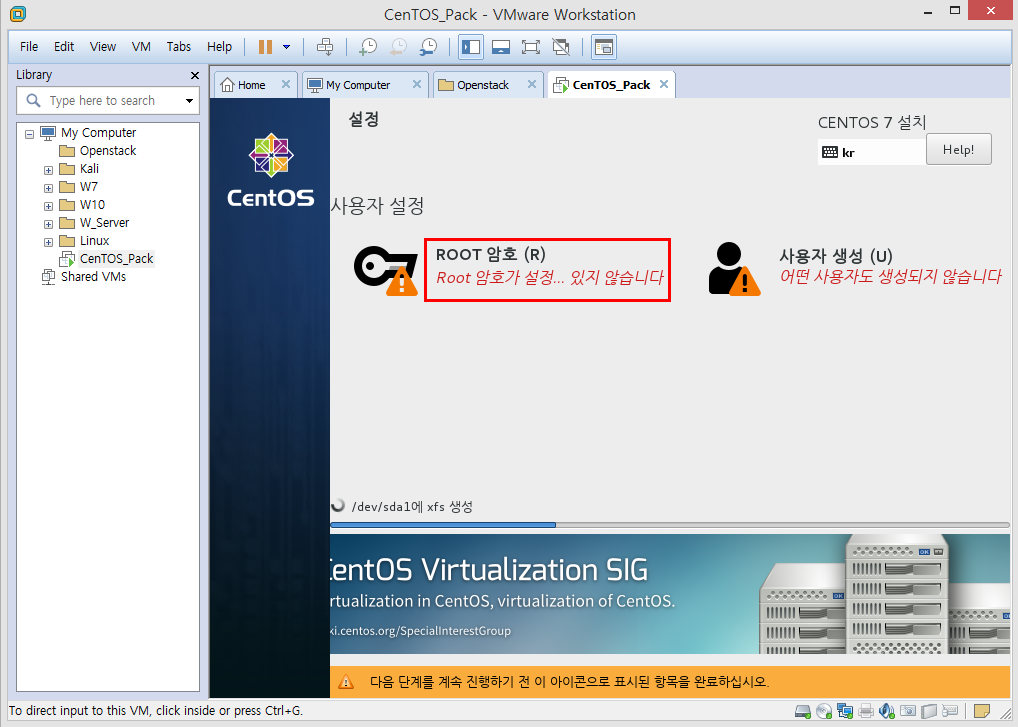1018x727 pixels.
Task: Select the Linux folder in library
Action: click(x=84, y=241)
